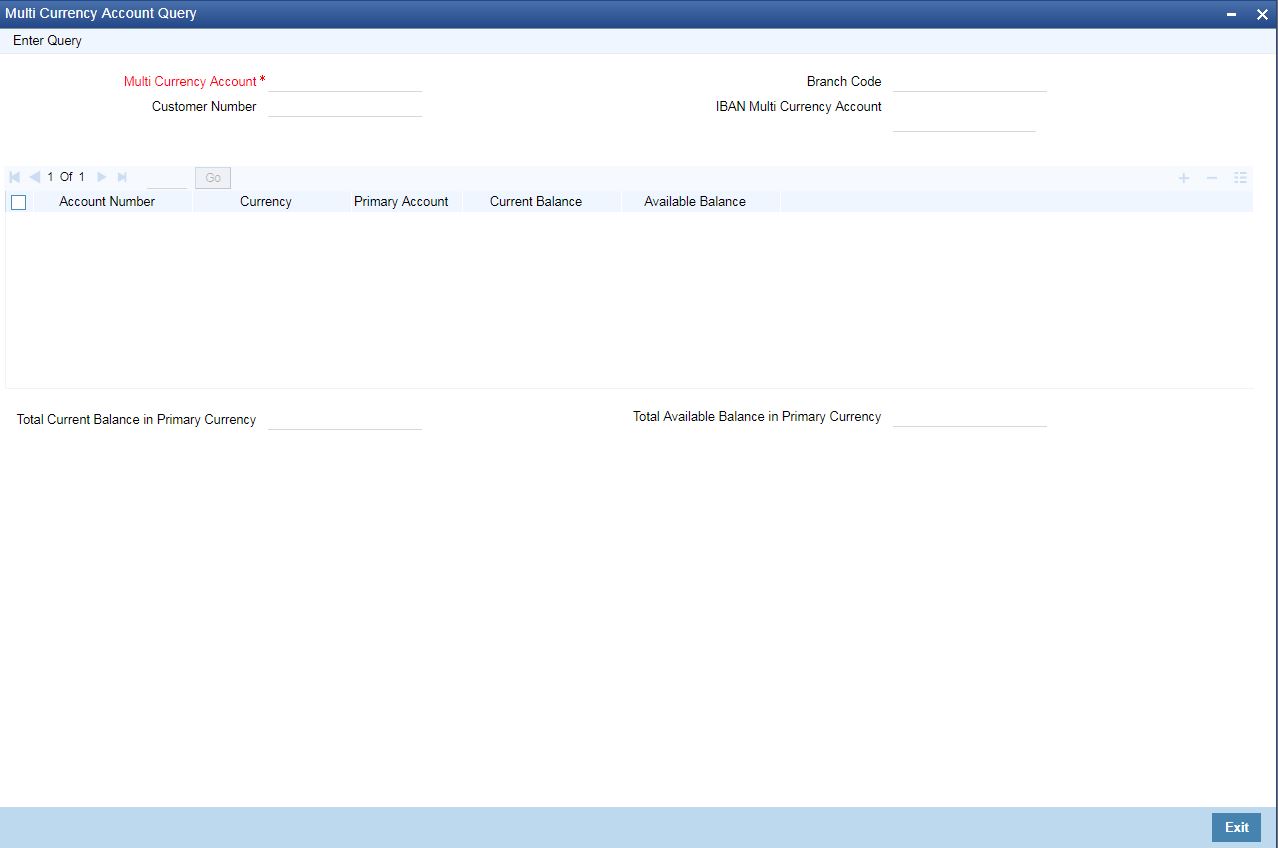The image size is (1278, 848).
Task: Open single record view icon
Action: (1240, 178)
